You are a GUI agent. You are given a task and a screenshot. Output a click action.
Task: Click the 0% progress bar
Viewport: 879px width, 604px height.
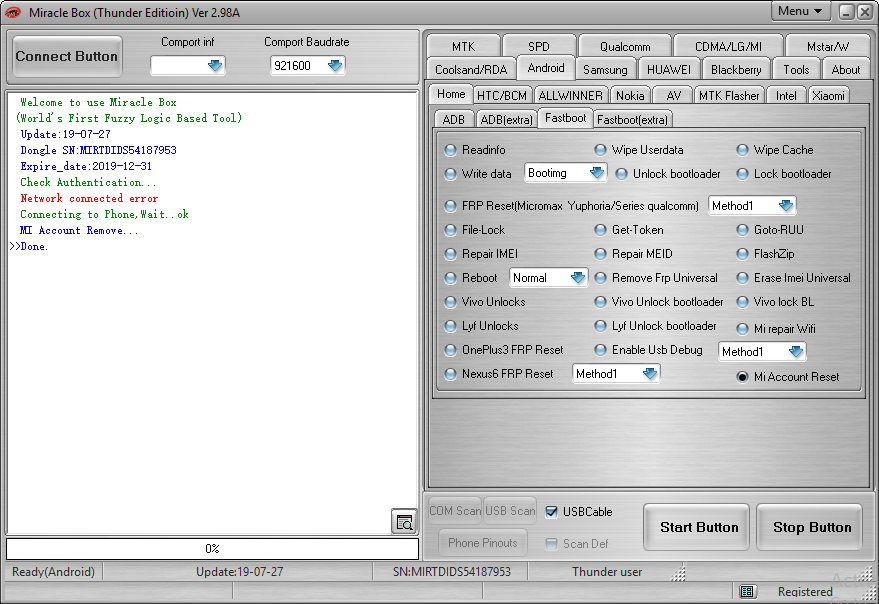[x=212, y=548]
